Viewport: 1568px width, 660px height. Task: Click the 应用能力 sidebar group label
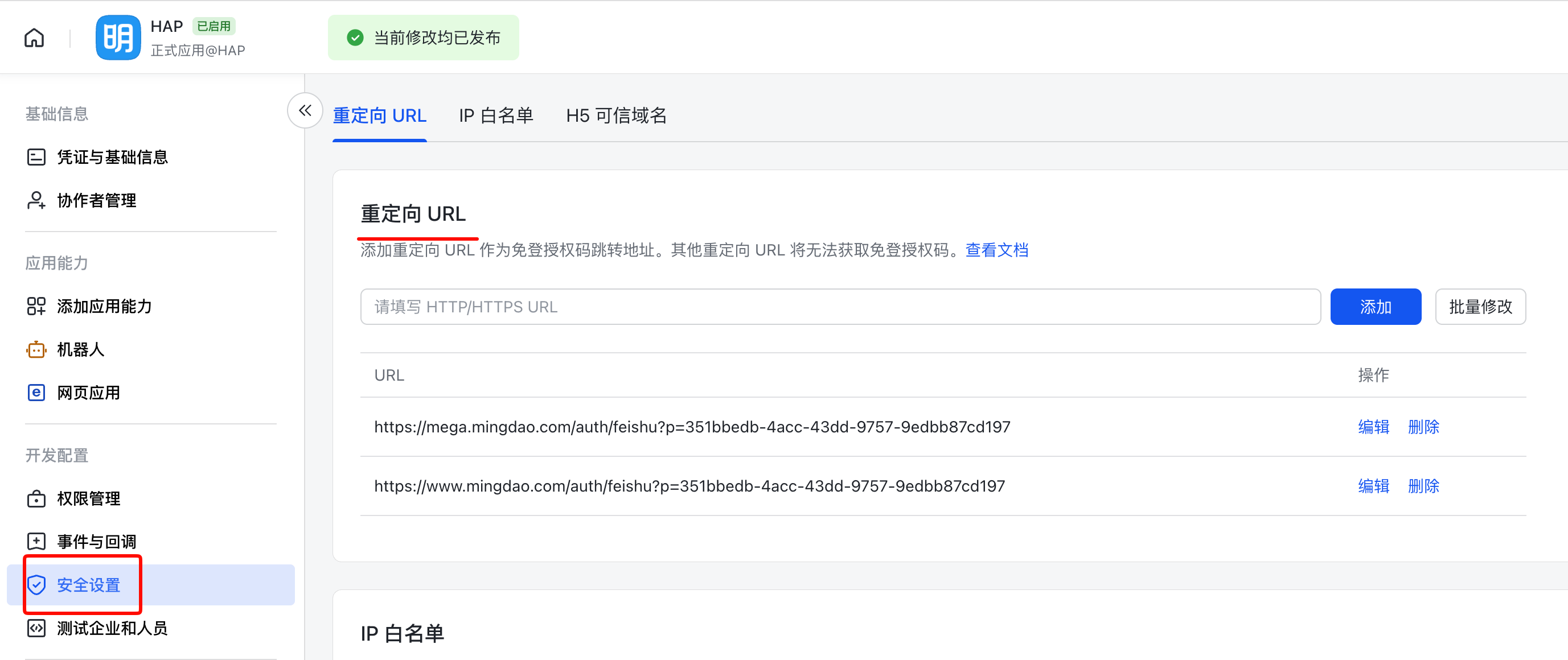[56, 263]
